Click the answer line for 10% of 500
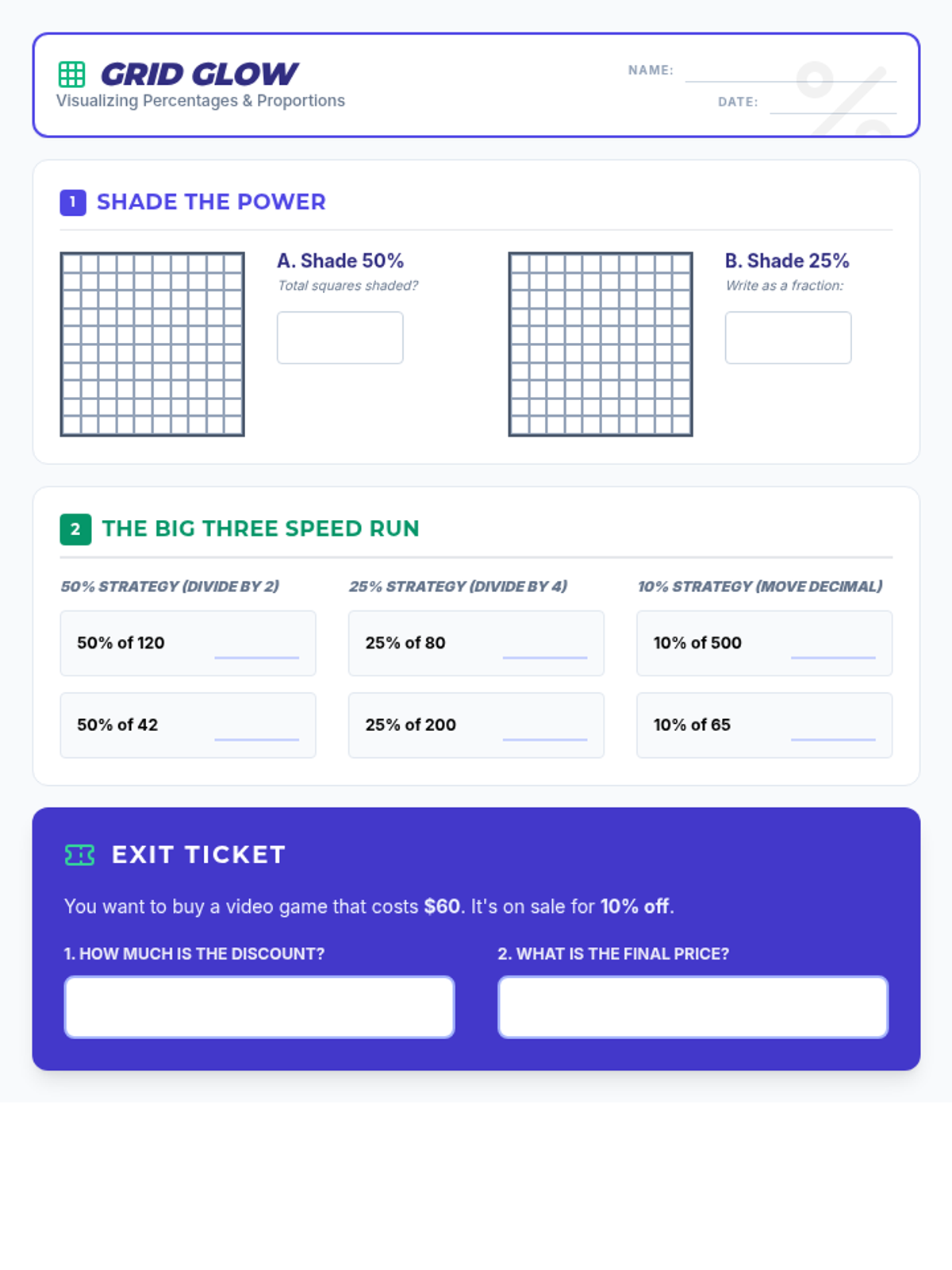Screen dimensions: 952x1270 pyautogui.click(x=833, y=657)
